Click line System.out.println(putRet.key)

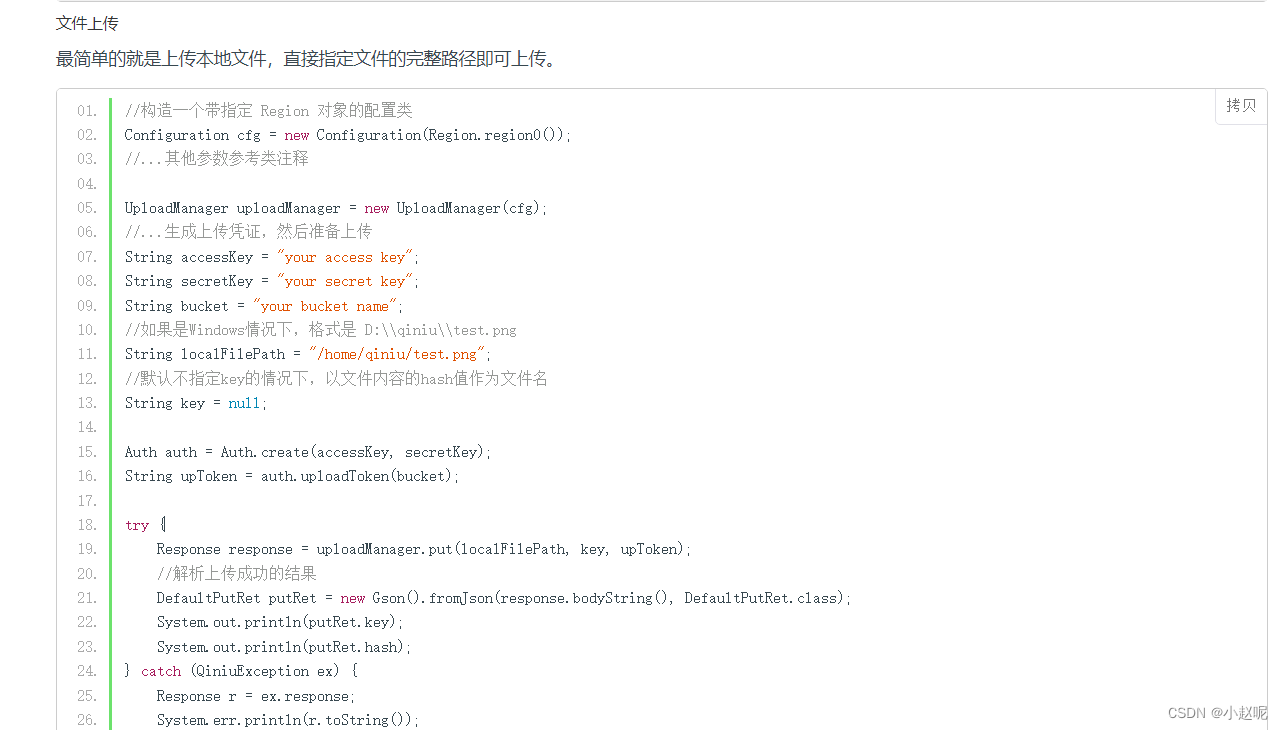280,622
